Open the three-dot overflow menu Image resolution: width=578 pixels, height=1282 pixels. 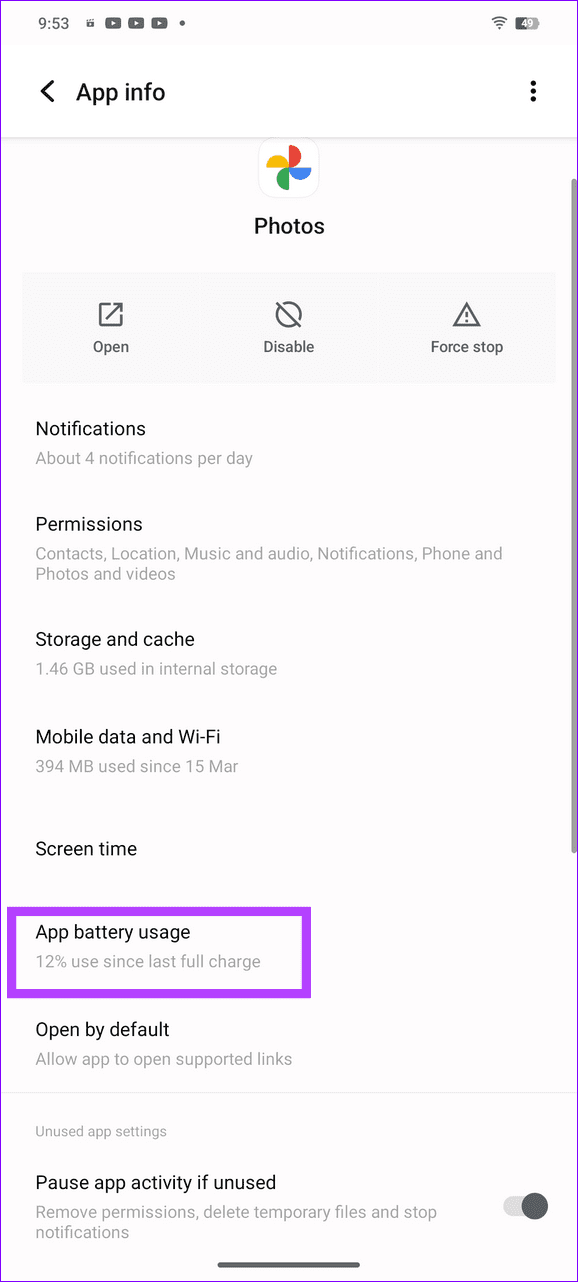[533, 91]
